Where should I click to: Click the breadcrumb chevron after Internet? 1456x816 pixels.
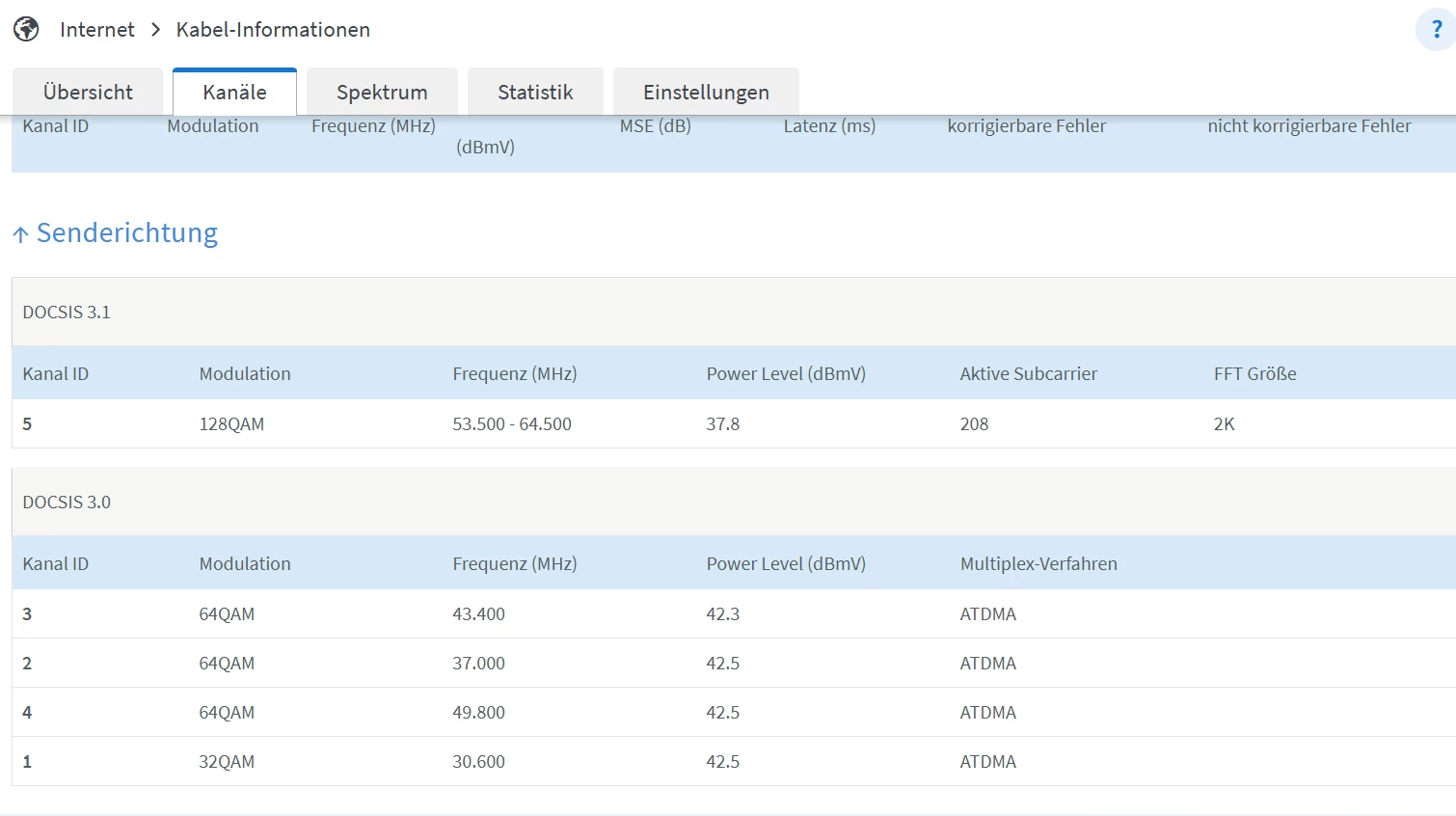[155, 30]
